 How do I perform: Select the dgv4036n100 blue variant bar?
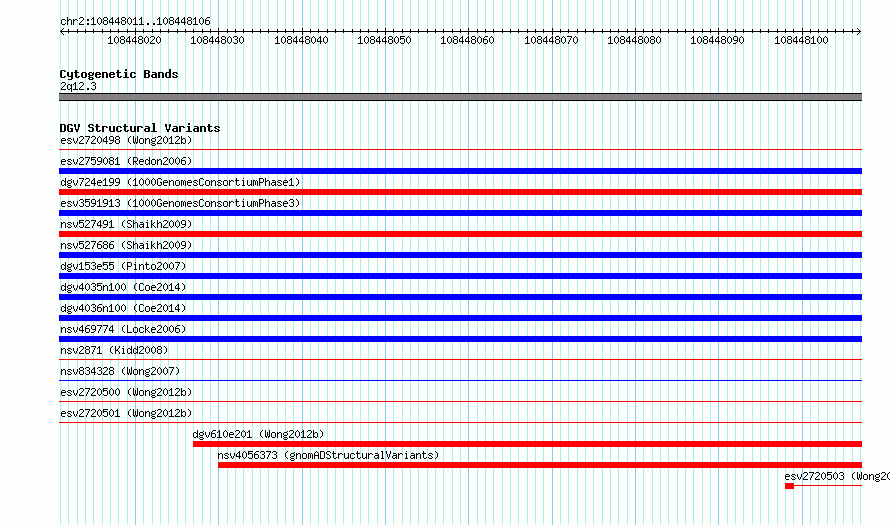click(x=460, y=318)
